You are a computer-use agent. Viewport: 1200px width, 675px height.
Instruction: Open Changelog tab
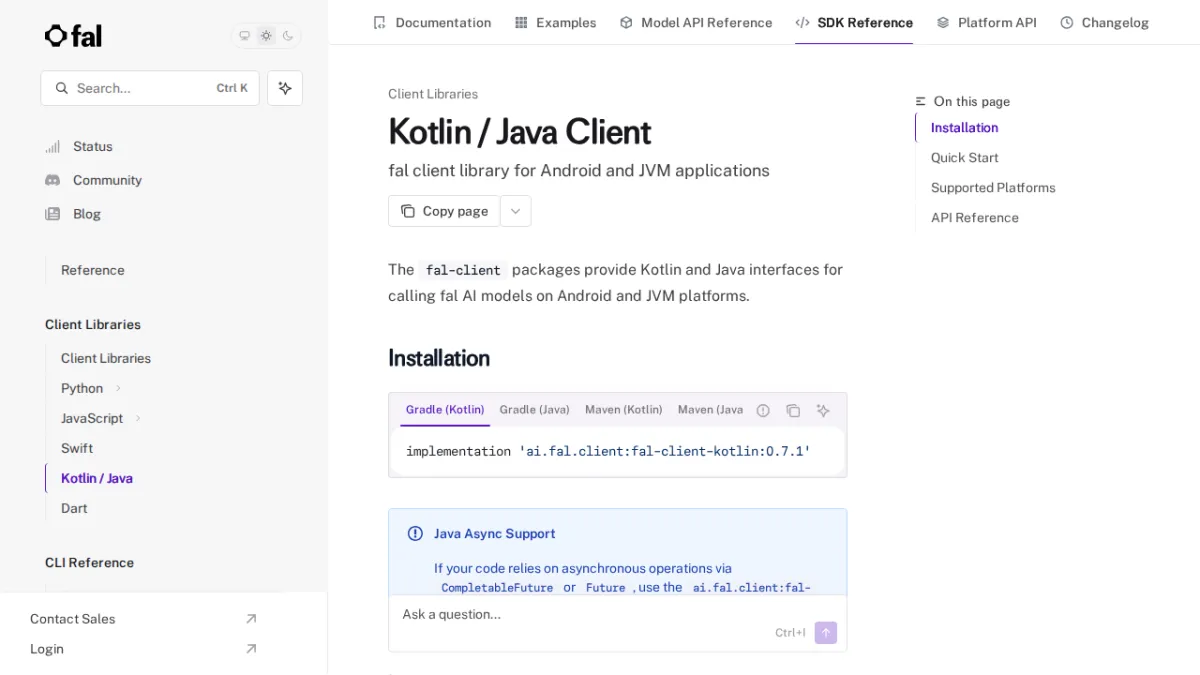pyautogui.click(x=1104, y=22)
